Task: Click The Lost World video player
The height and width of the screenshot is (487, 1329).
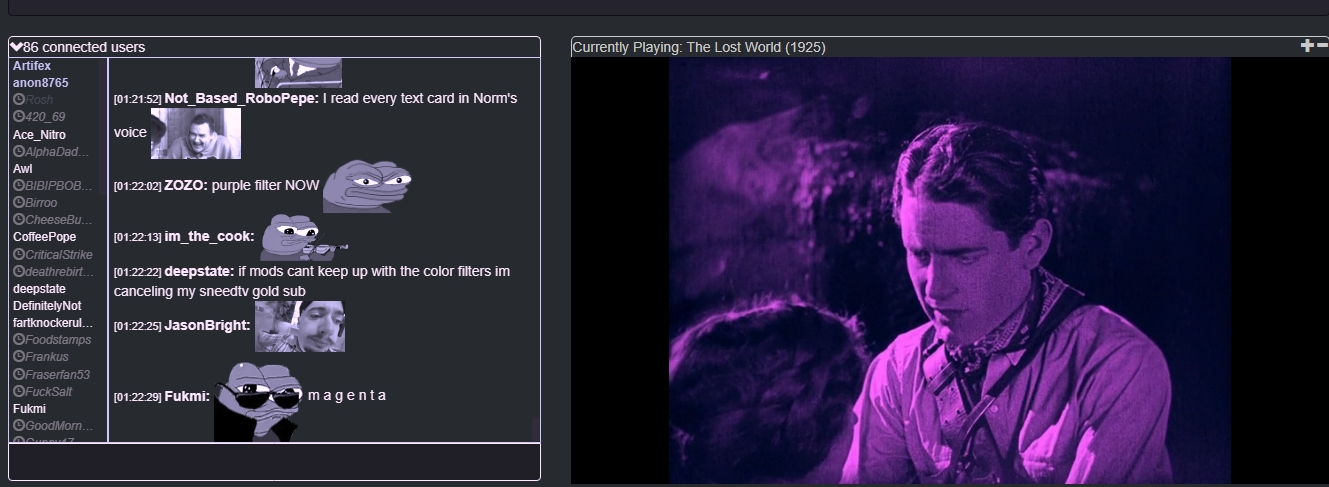Action: [x=949, y=270]
